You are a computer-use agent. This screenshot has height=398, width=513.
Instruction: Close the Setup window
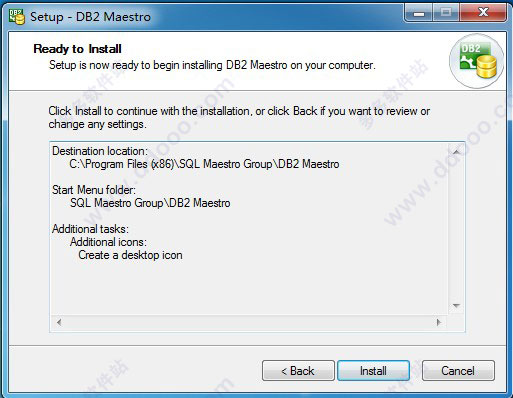483,13
